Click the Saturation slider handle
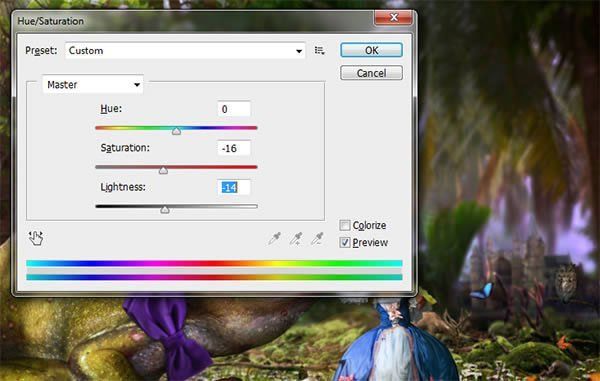Viewport: 600px width, 381px height. (x=163, y=170)
